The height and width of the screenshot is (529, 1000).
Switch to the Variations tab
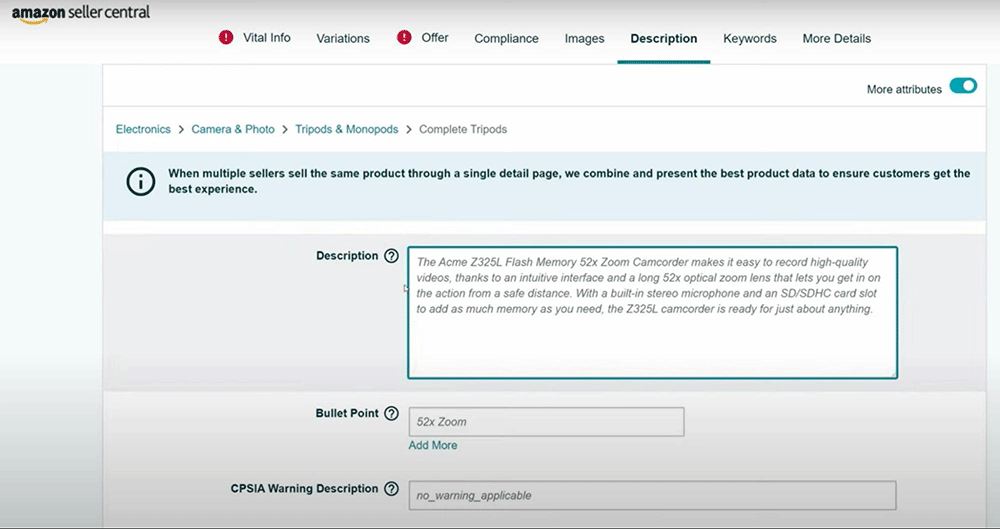pyautogui.click(x=343, y=39)
